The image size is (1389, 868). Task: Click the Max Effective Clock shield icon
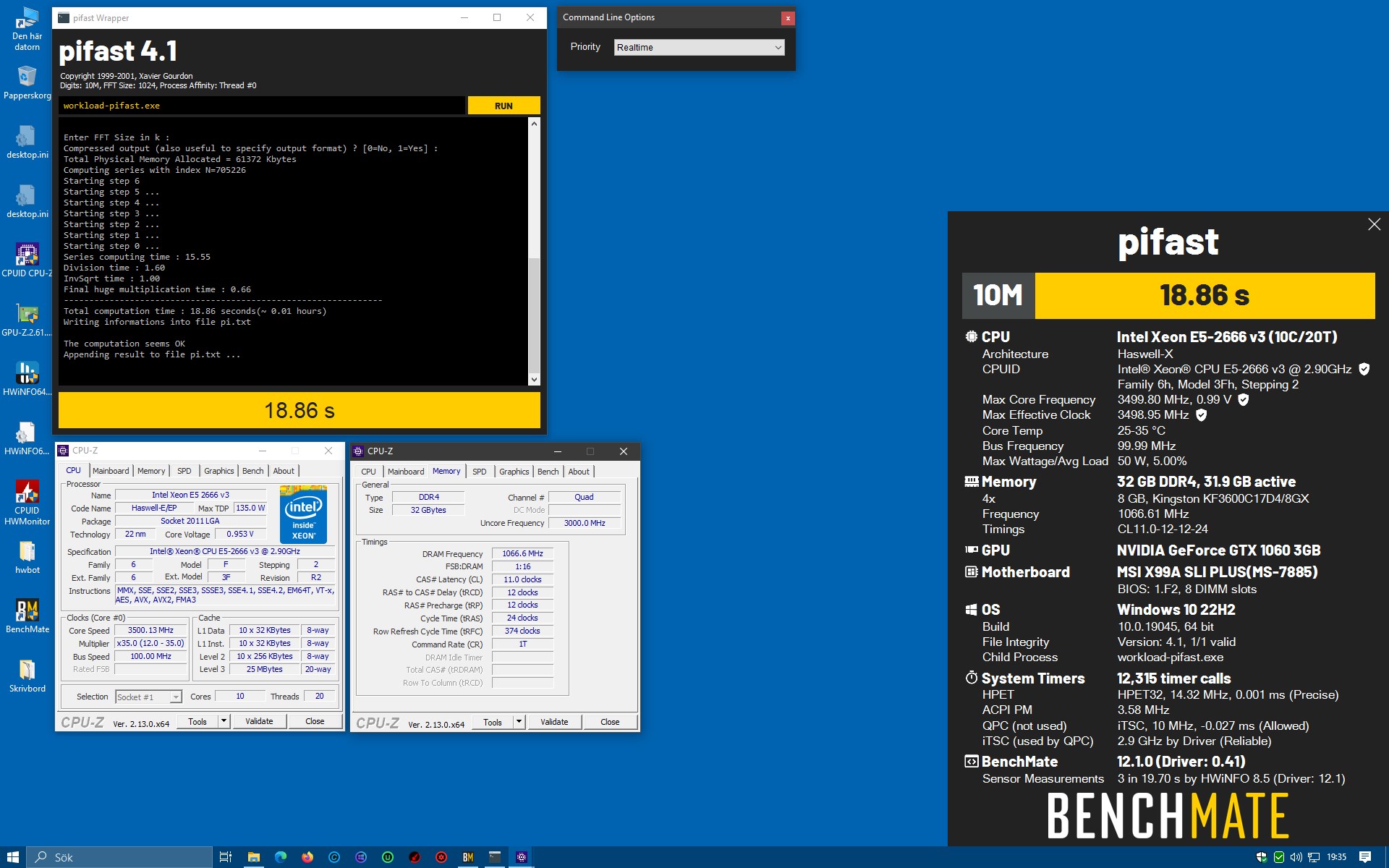pos(1201,415)
